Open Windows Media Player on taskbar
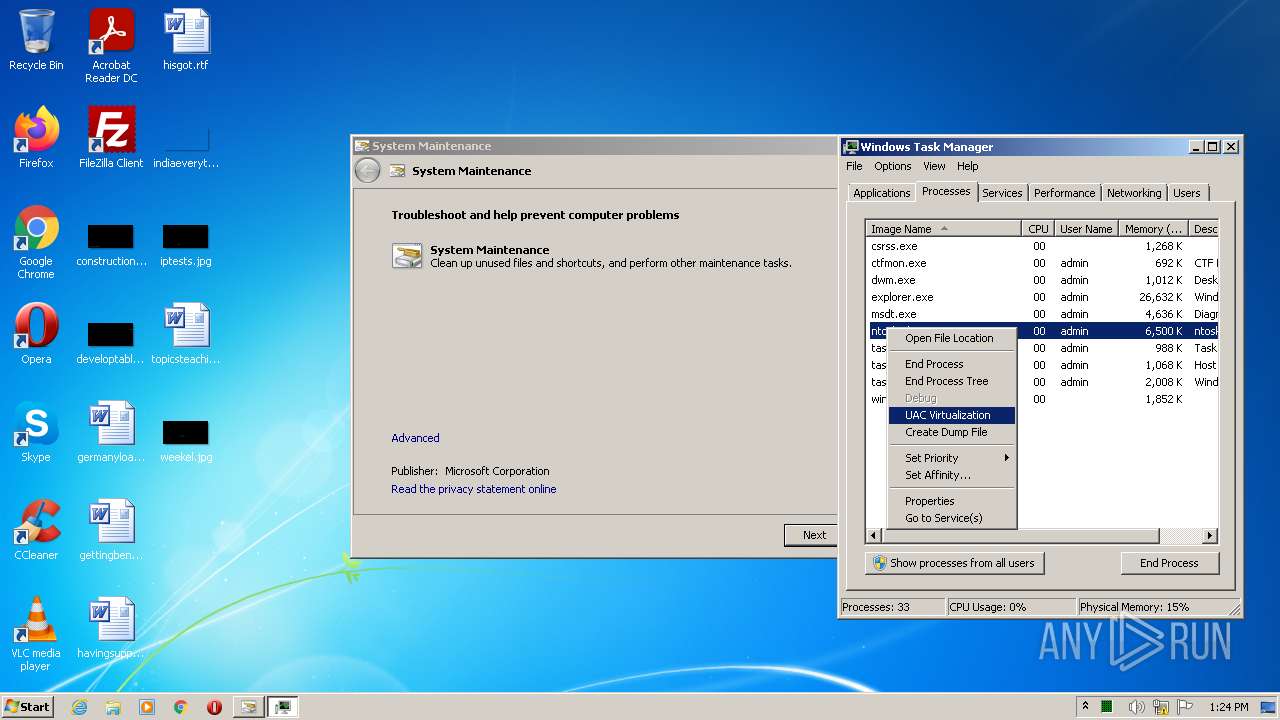This screenshot has height=720, width=1280. click(x=147, y=707)
